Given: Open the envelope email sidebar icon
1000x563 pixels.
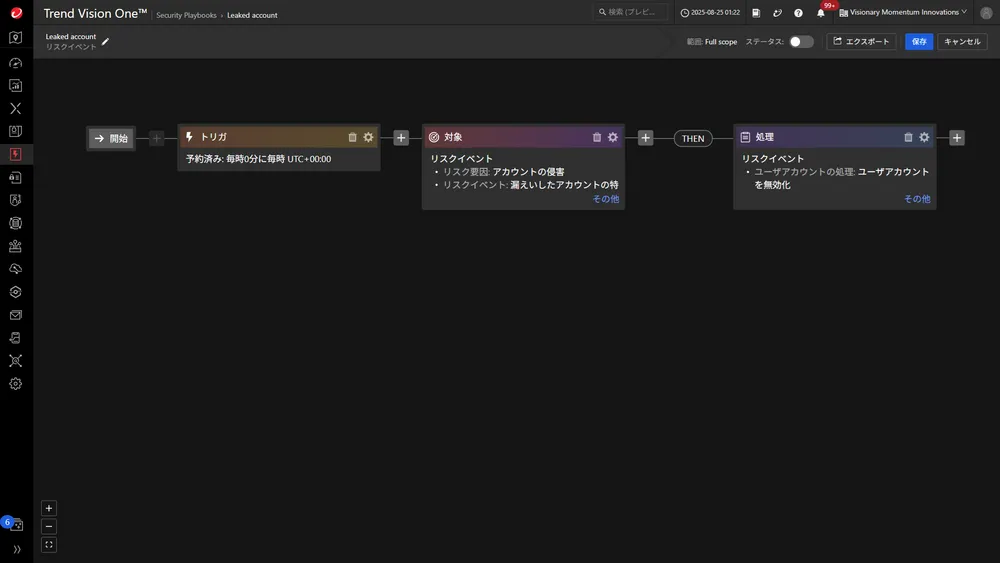Looking at the screenshot, I should click(15, 315).
